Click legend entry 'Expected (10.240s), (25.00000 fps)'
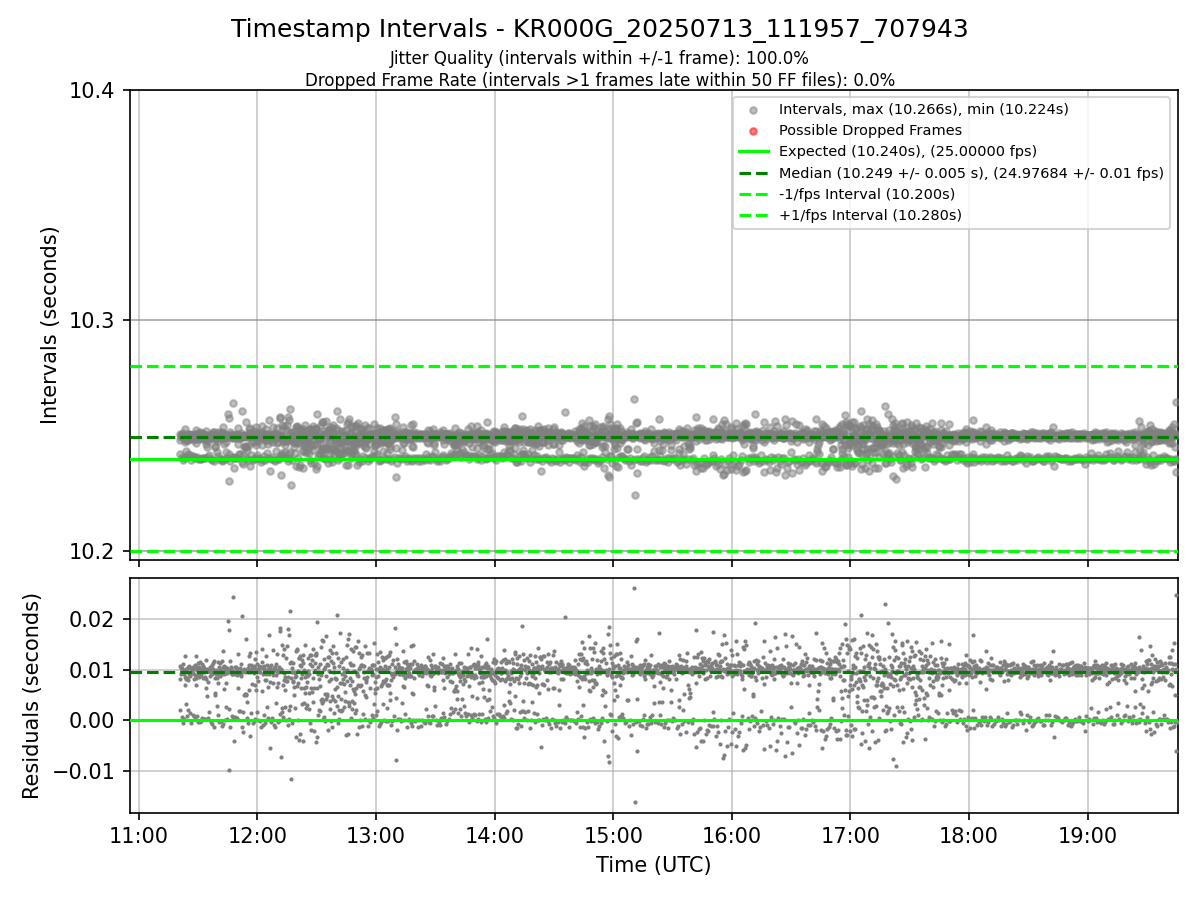Viewport: 1200px width, 900px height. [x=907, y=151]
